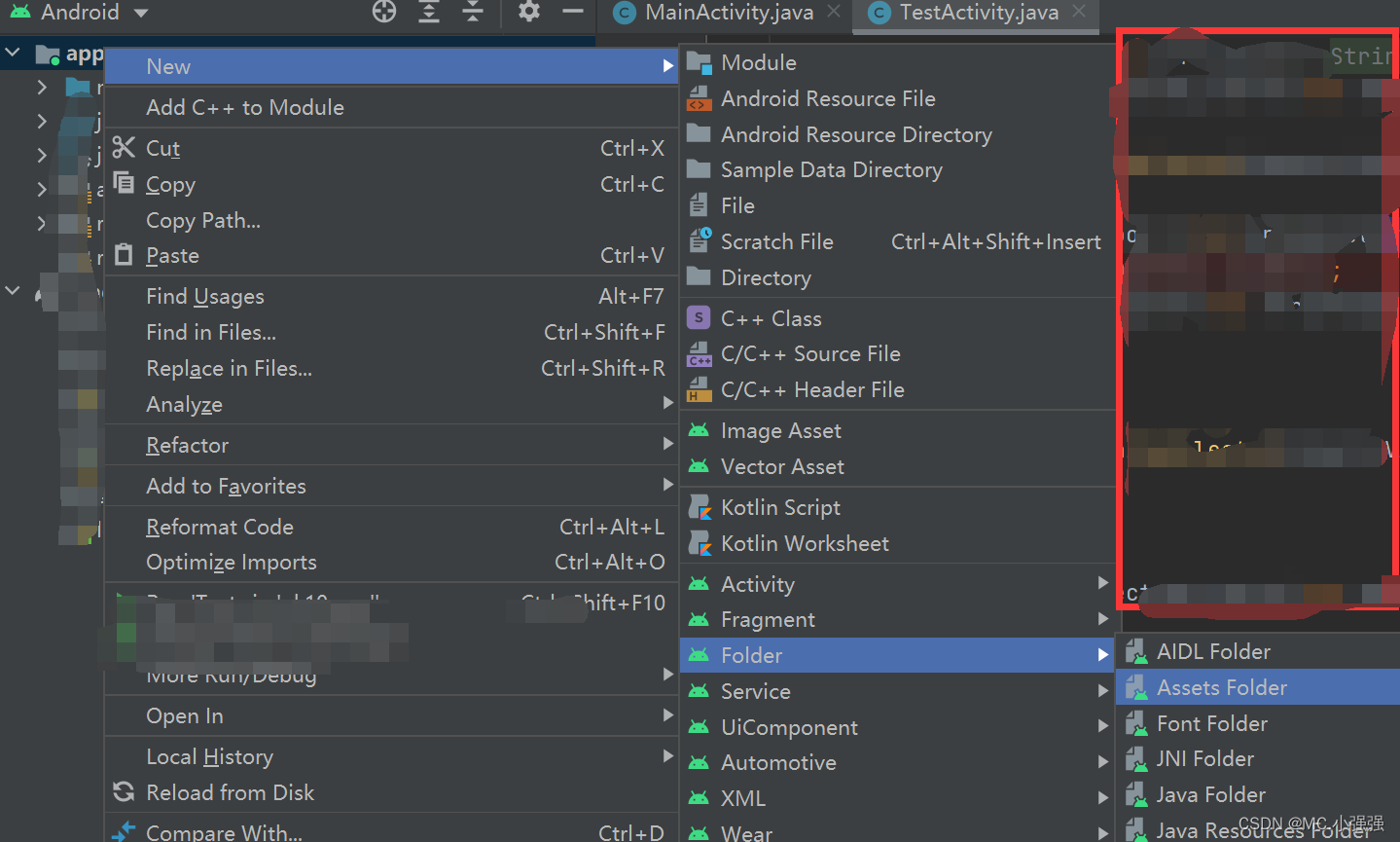Click the AIDL Folder icon
The width and height of the screenshot is (1400, 842).
click(x=1135, y=651)
